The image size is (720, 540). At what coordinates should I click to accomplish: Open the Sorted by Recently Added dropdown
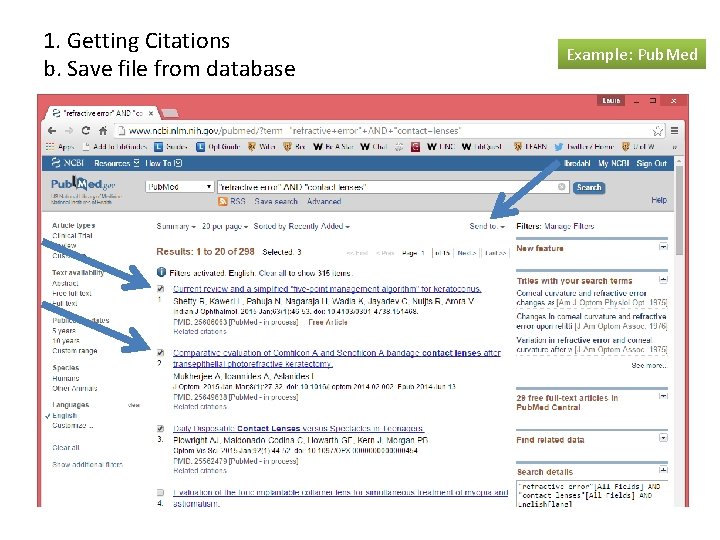302,226
